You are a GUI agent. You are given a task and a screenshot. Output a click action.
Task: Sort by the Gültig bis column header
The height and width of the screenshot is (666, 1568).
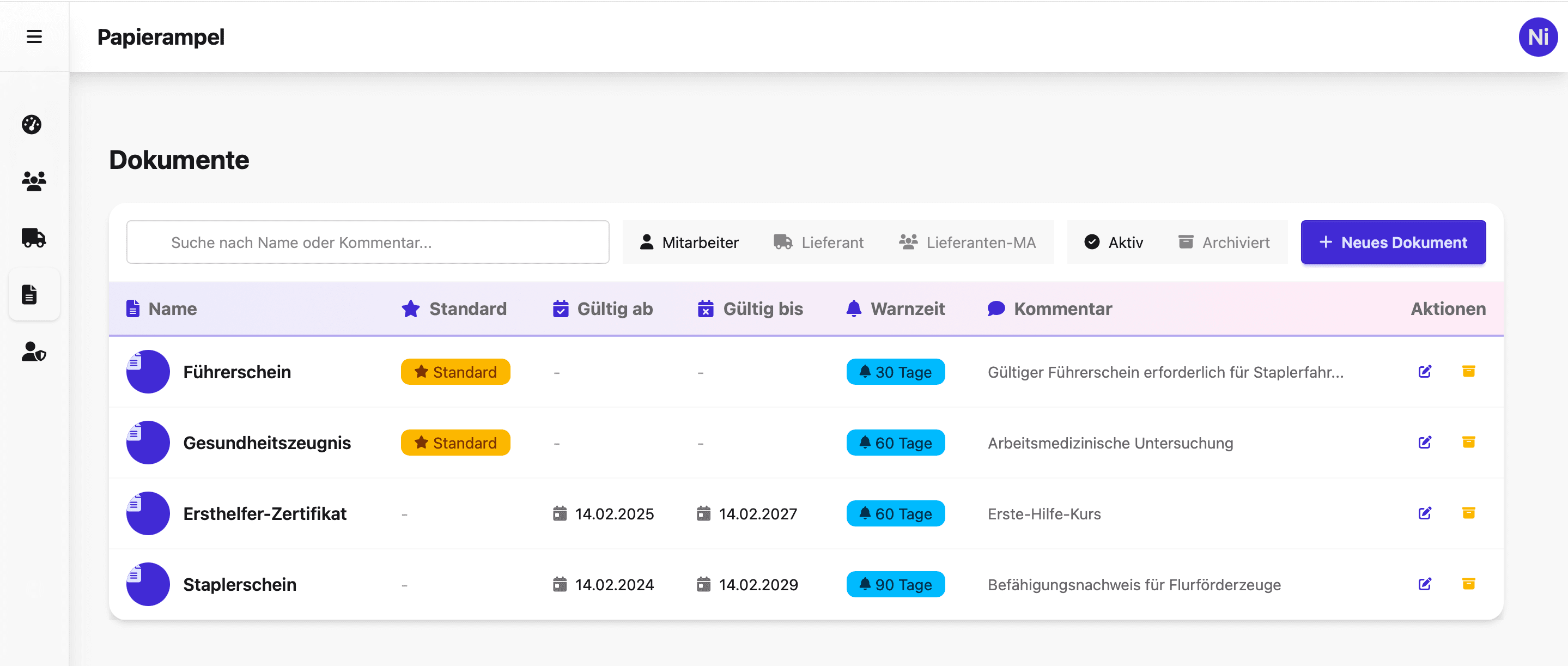point(762,308)
